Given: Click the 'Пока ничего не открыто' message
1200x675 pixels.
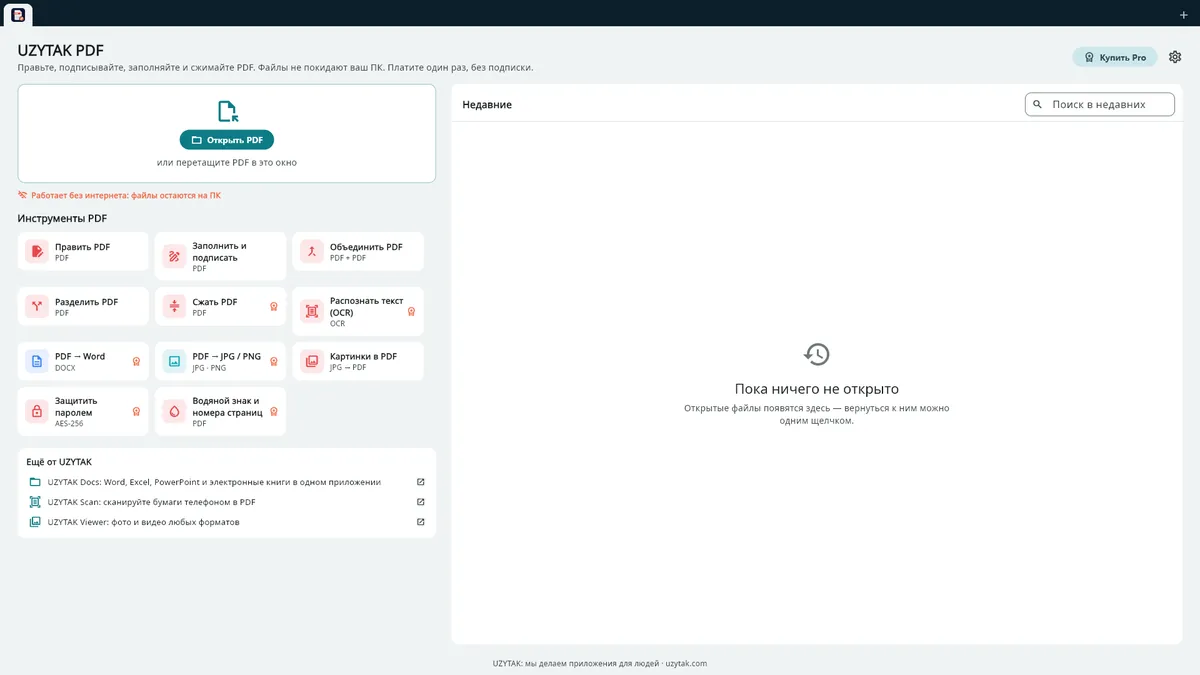Looking at the screenshot, I should 817,389.
